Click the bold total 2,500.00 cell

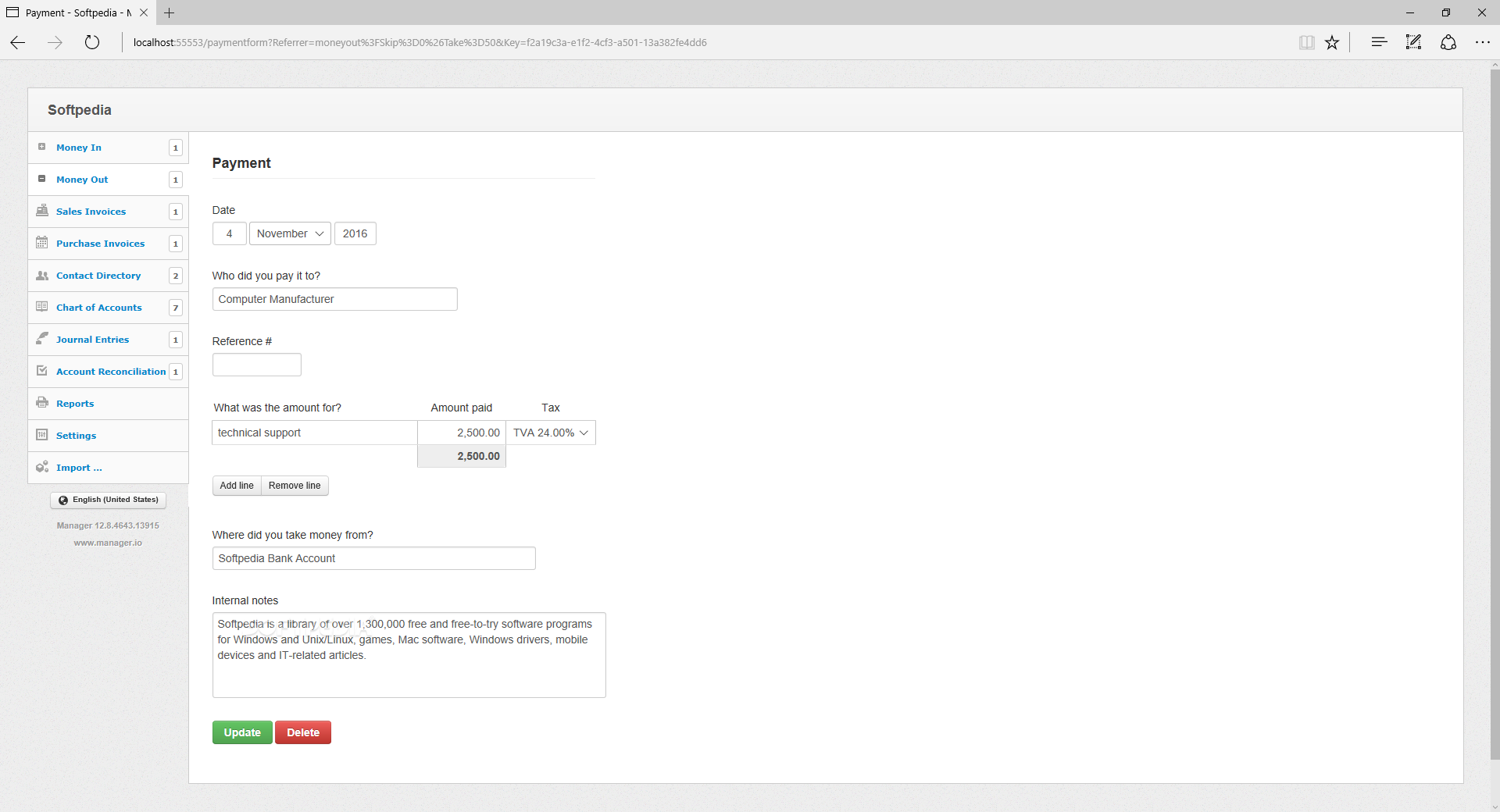point(462,456)
